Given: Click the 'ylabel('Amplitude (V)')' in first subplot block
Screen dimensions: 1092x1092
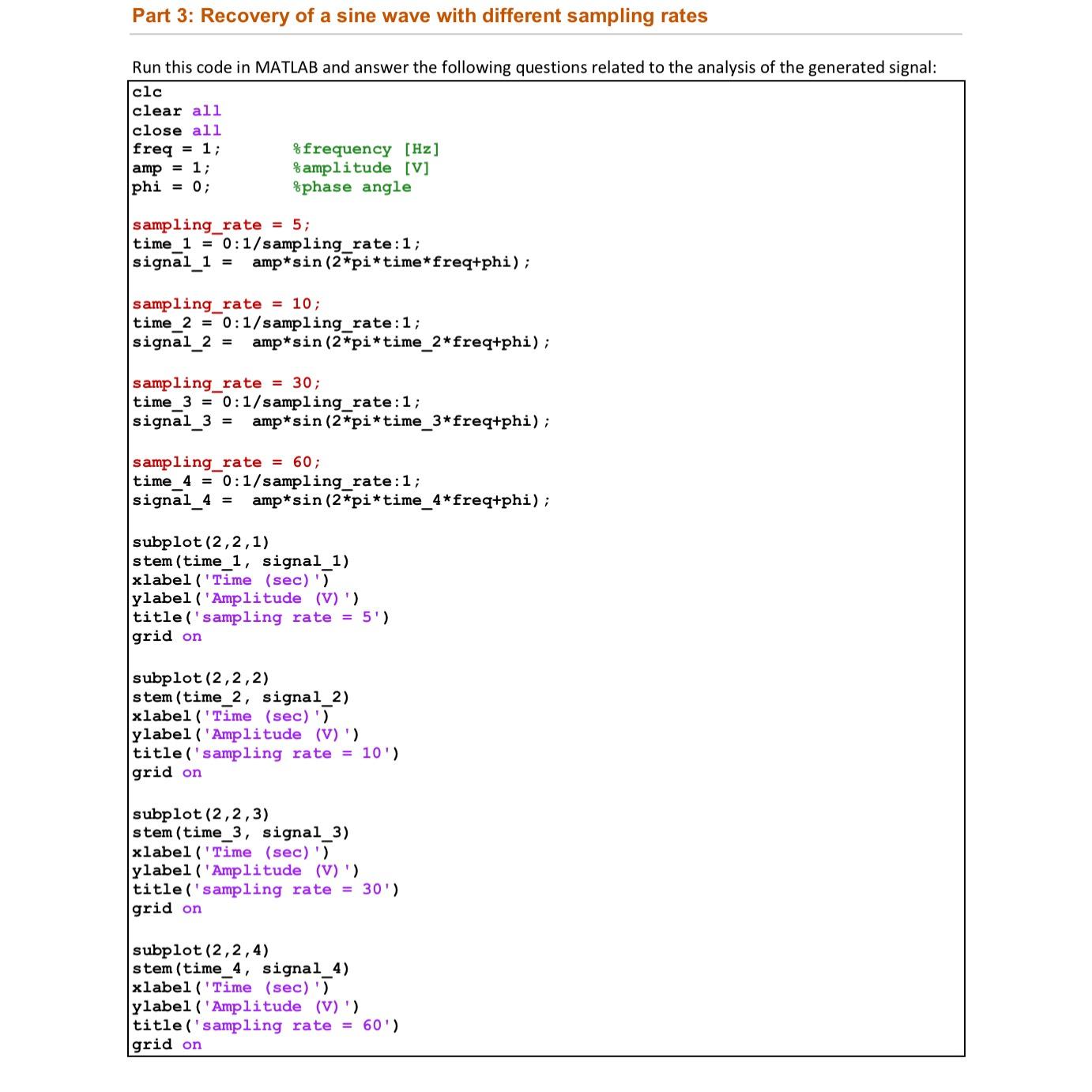Looking at the screenshot, I should pos(245,598).
